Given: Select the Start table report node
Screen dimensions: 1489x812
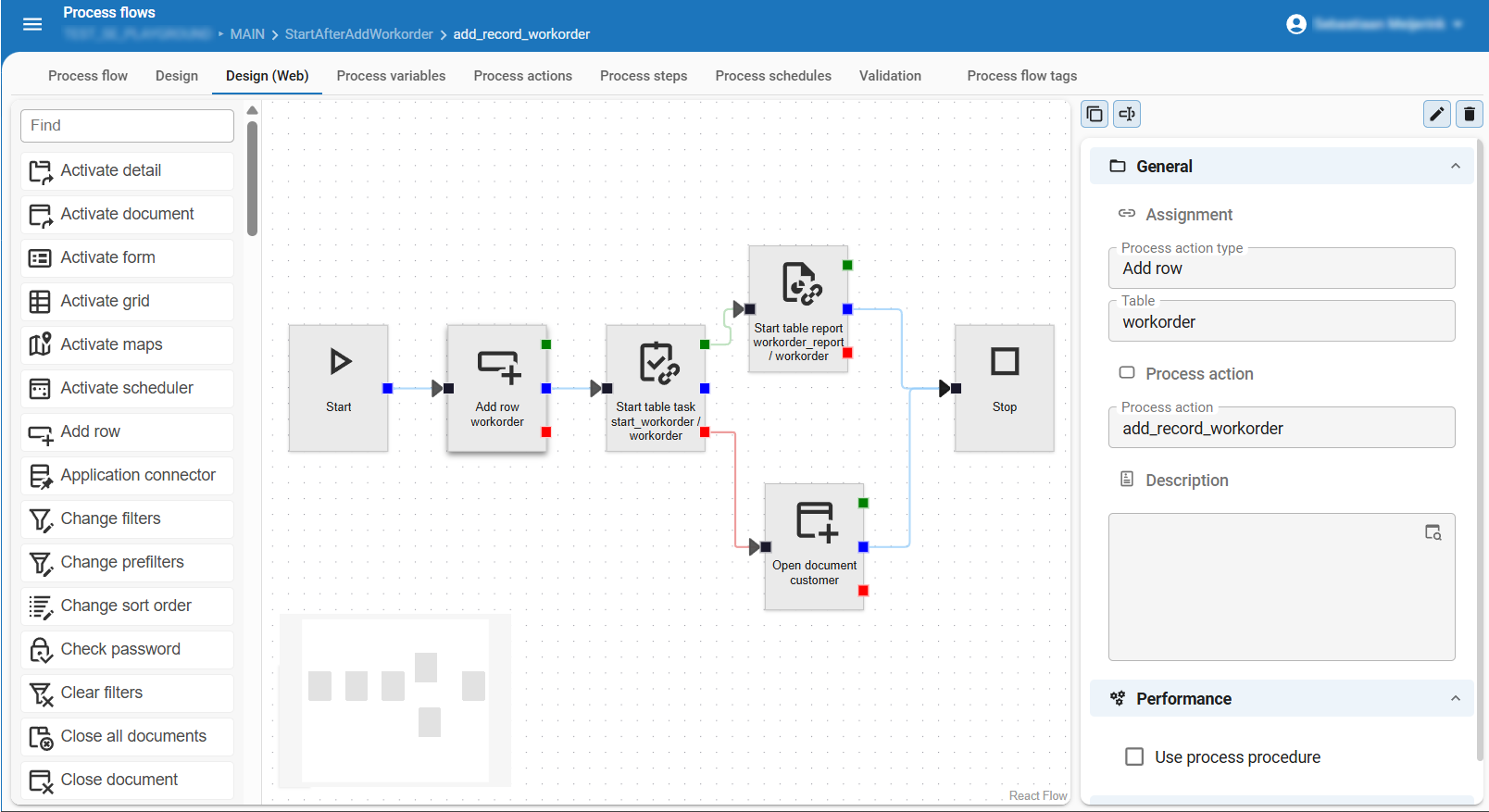Looking at the screenshot, I should (798, 307).
